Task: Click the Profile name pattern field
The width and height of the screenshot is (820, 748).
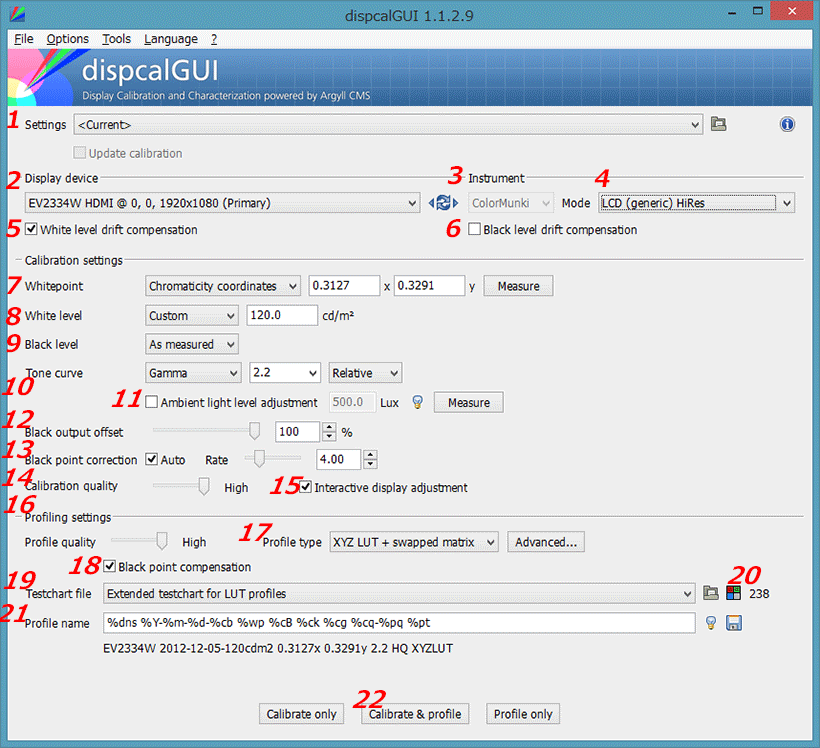Action: [x=399, y=622]
